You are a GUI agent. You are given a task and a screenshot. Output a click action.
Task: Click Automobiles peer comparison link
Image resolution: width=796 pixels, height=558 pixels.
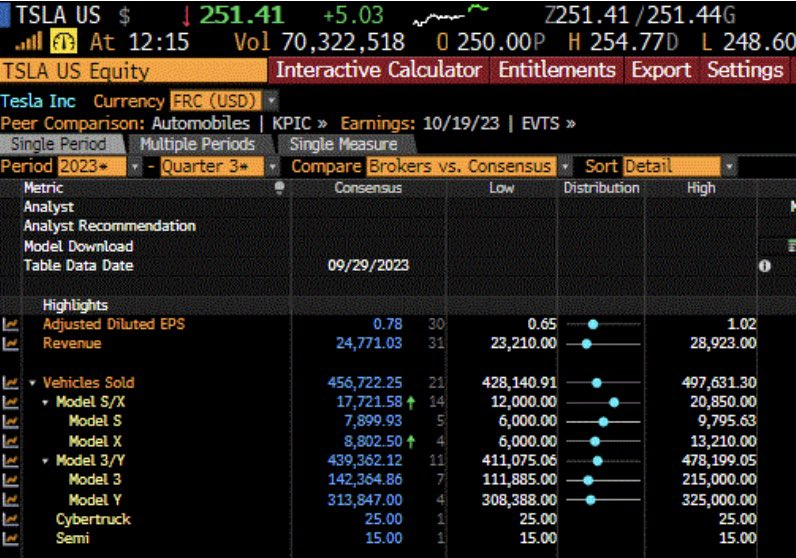(201, 123)
